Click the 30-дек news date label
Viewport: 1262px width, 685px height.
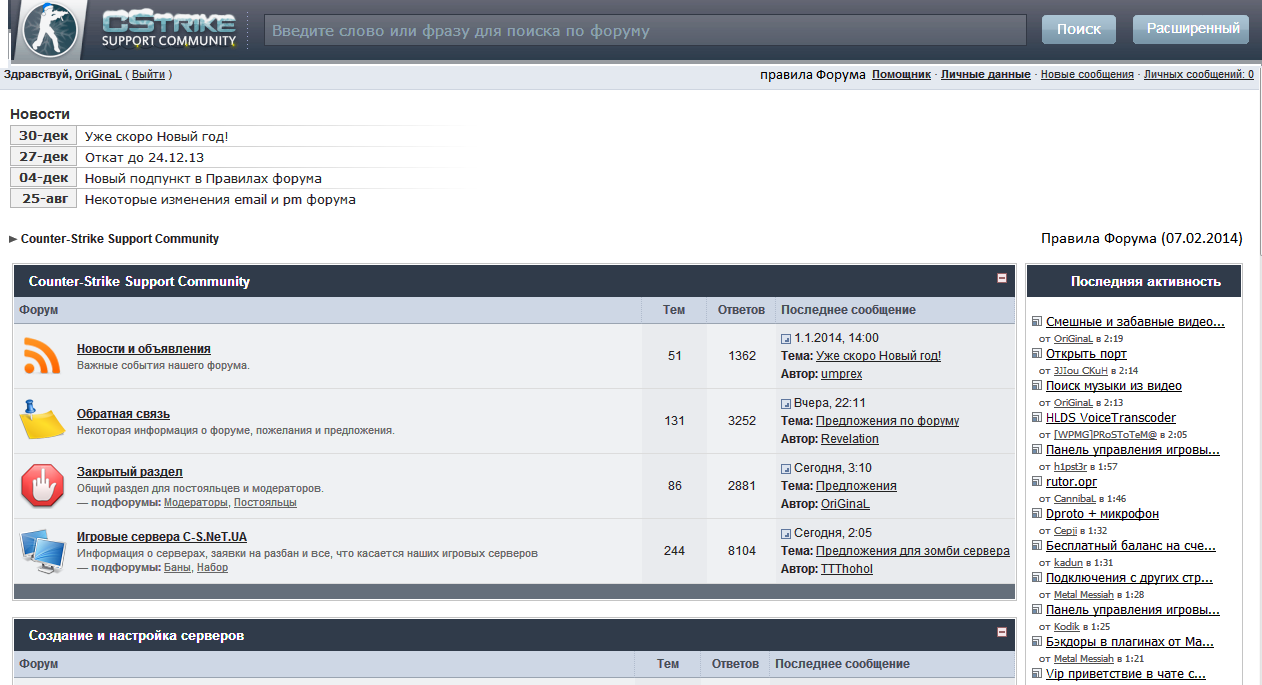pos(44,136)
